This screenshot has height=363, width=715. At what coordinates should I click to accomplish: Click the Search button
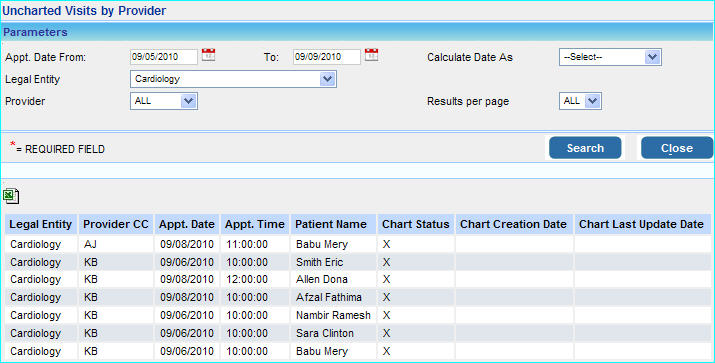pyautogui.click(x=585, y=148)
